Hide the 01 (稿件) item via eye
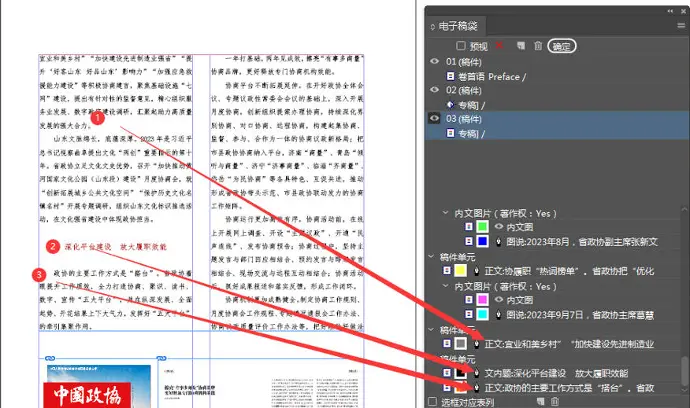Viewport: 690px width, 408px height. pyautogui.click(x=434, y=62)
